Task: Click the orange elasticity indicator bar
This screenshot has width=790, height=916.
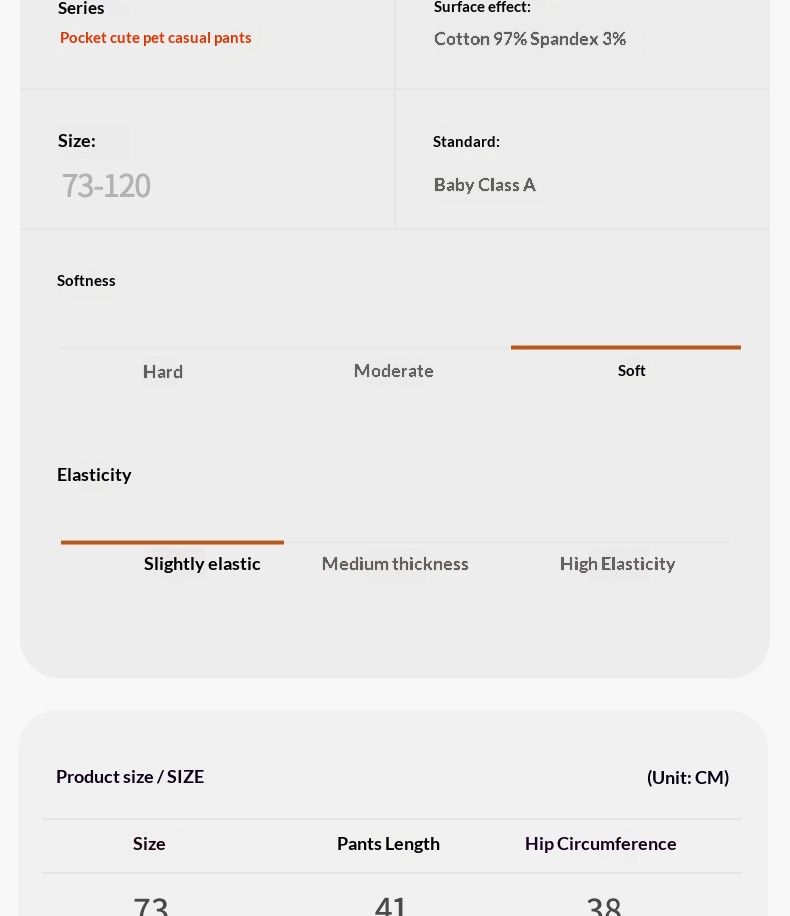Action: [172, 542]
